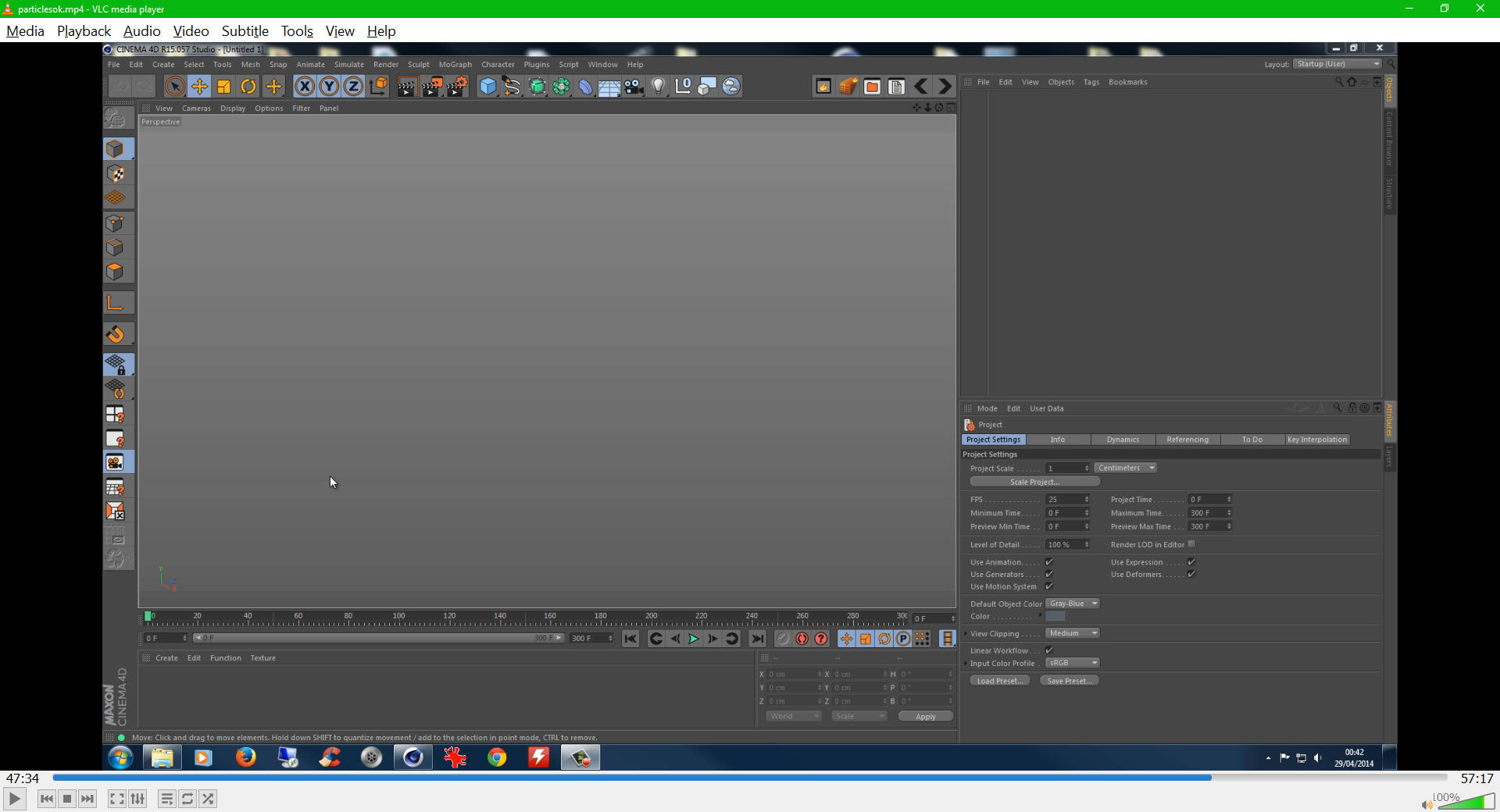Click the Scale Project... button
Viewport: 1500px width, 812px height.
[x=1034, y=482]
